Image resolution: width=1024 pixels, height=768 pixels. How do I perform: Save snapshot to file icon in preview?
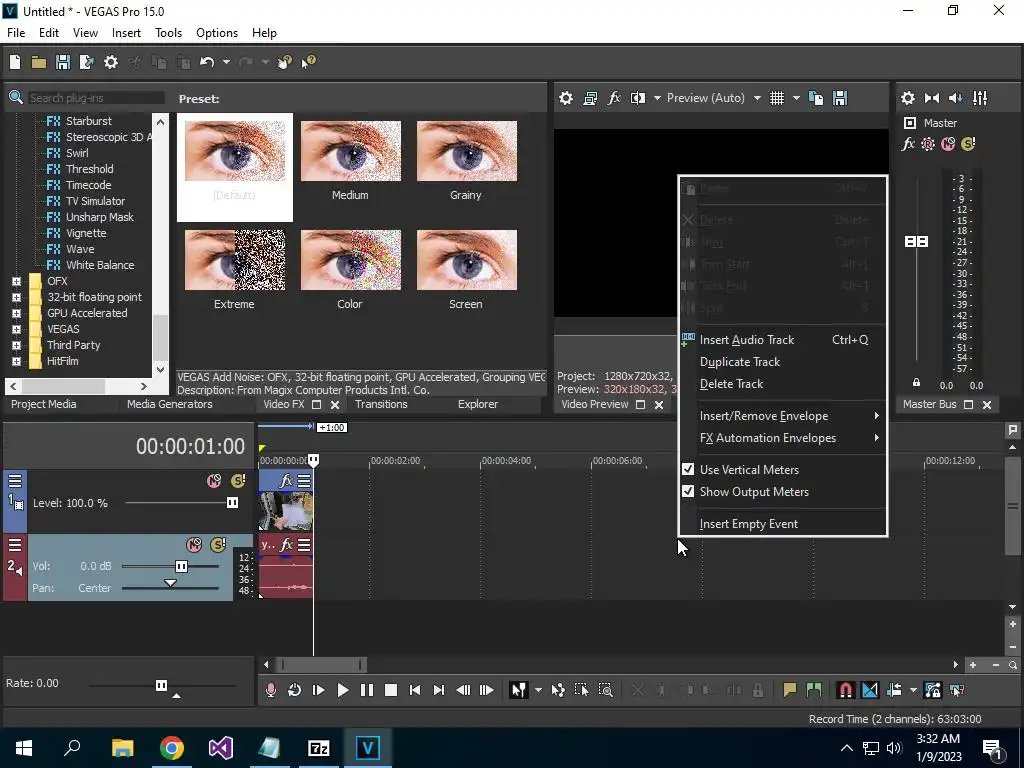(840, 98)
